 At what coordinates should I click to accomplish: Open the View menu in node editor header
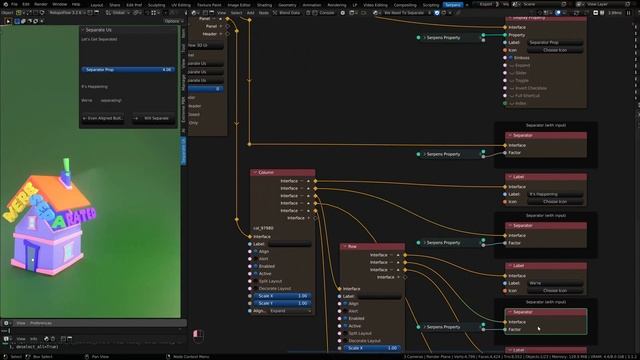(x=221, y=13)
